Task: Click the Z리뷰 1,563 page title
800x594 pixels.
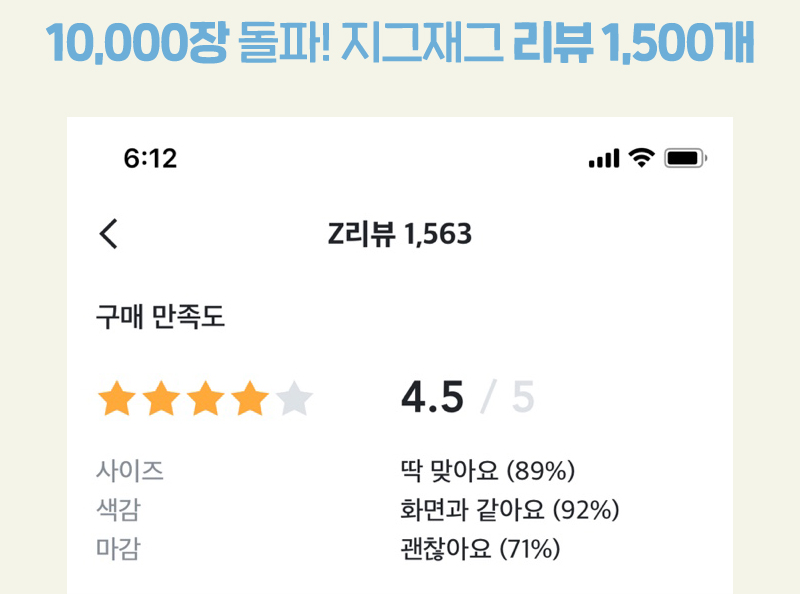Action: tap(399, 234)
